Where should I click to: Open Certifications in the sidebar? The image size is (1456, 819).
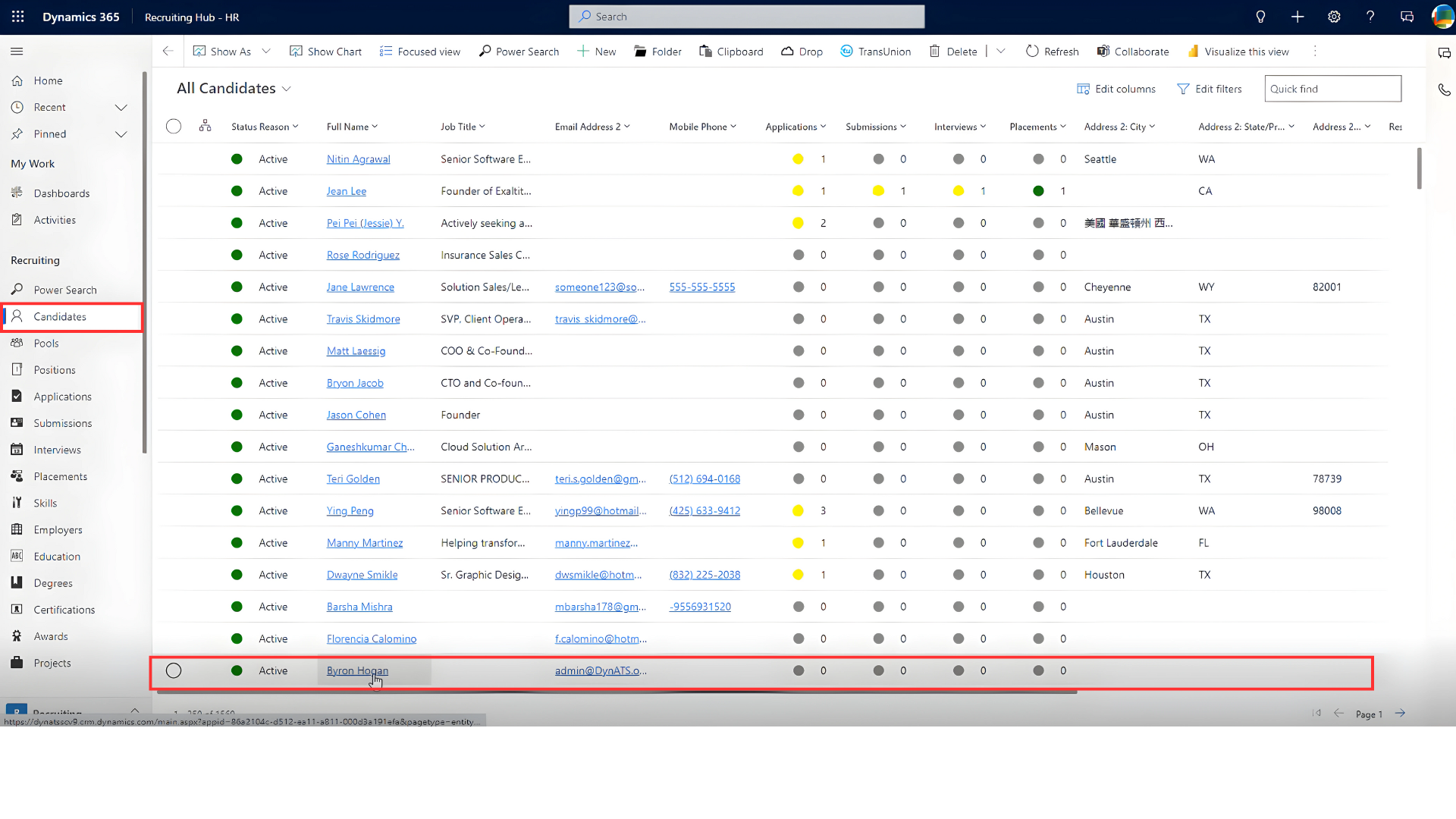pyautogui.click(x=64, y=610)
